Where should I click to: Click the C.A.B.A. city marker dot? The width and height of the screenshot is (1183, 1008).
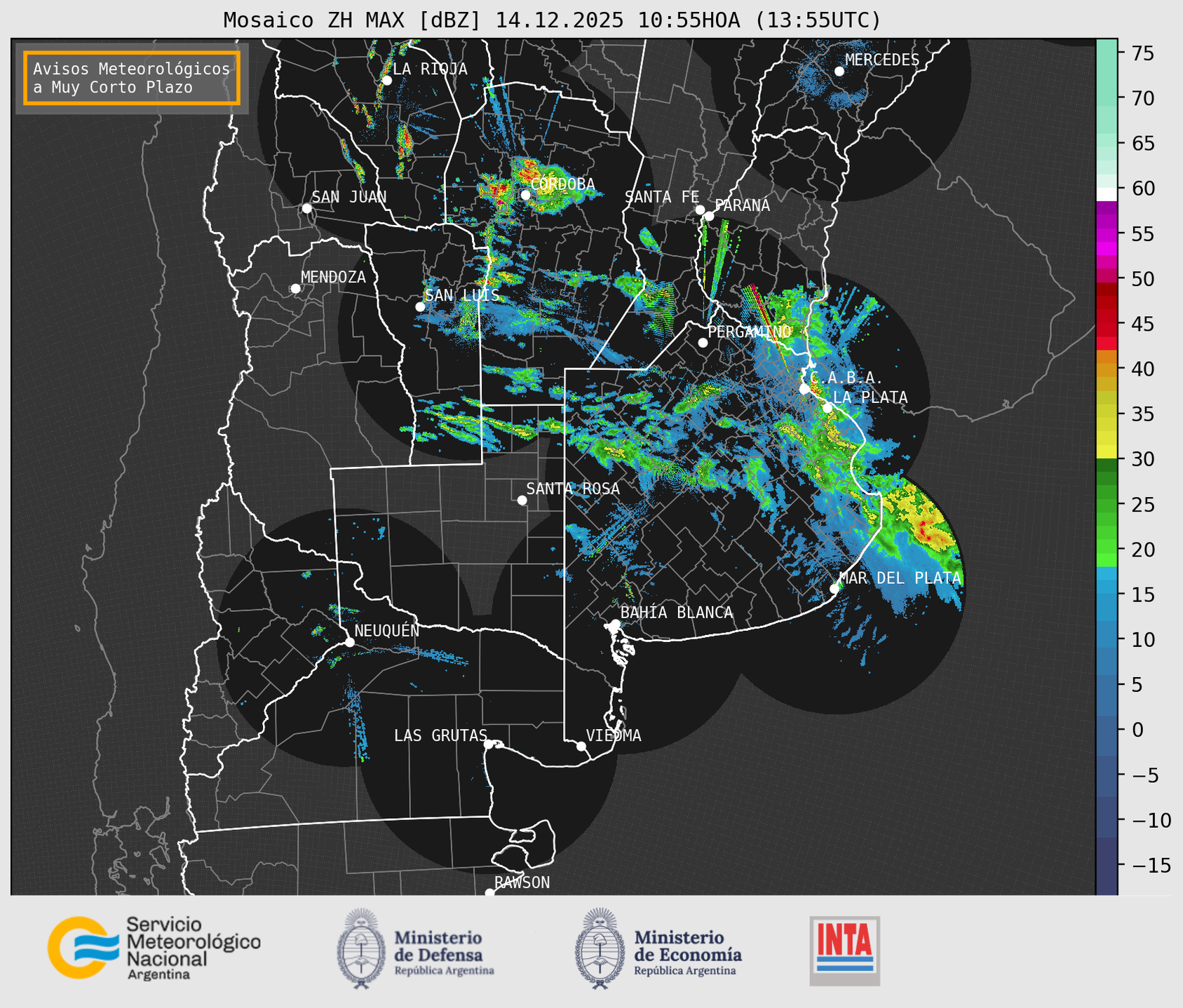tap(804, 388)
